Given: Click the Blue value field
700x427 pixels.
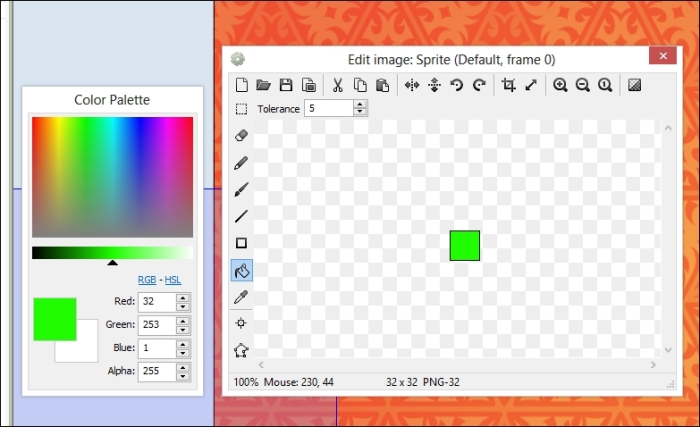Looking at the screenshot, I should tap(157, 348).
